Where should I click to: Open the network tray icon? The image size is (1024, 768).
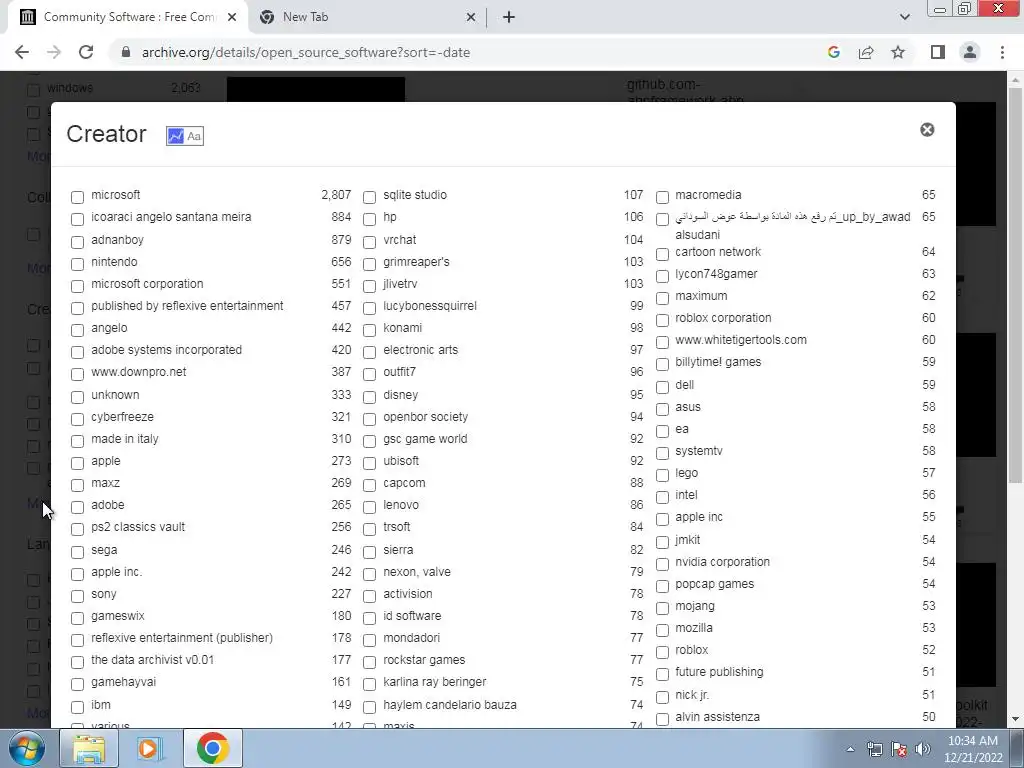[874, 749]
